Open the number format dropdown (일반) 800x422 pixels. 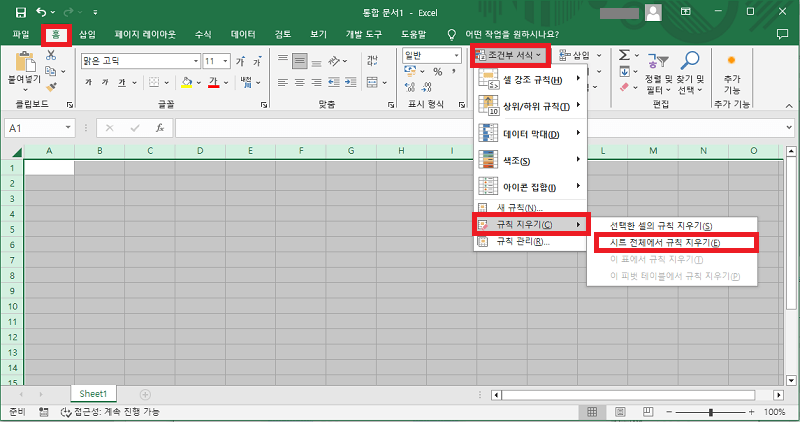457,55
